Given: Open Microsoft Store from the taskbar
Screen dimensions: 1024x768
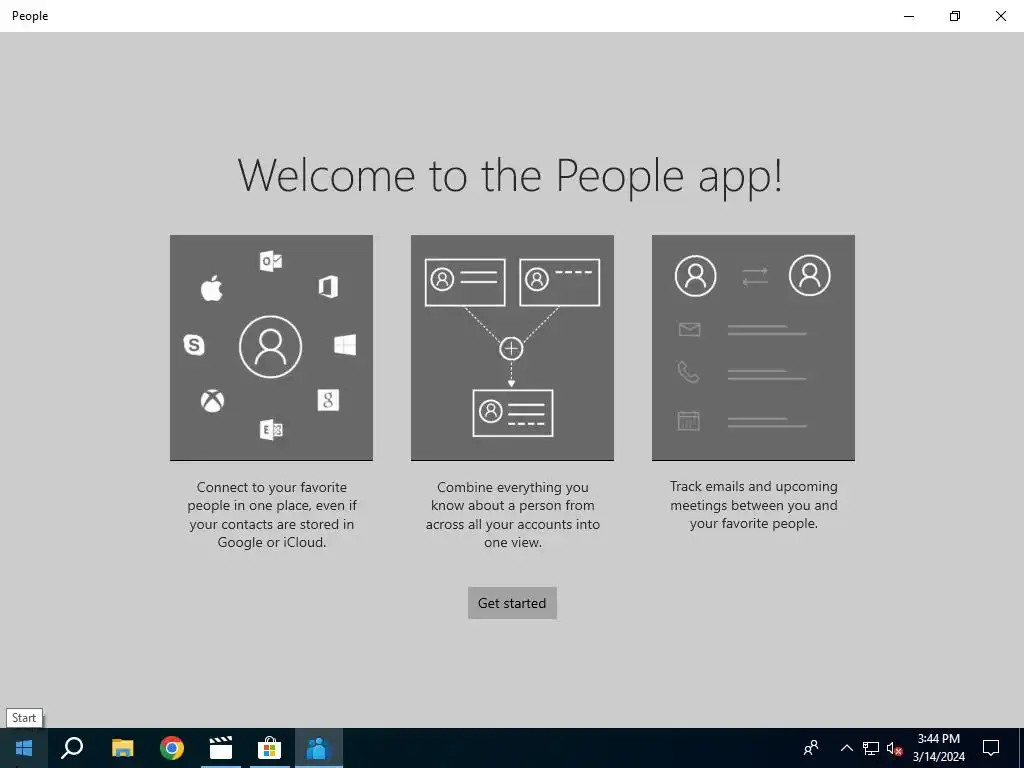Looking at the screenshot, I should point(270,748).
